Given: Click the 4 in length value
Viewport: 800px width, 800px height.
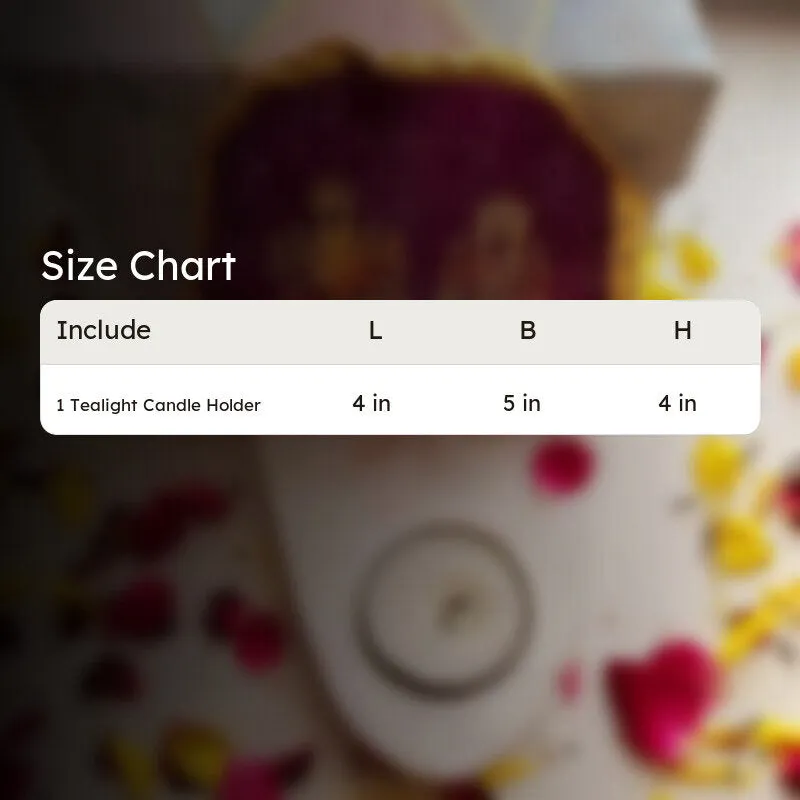Looking at the screenshot, I should (x=371, y=404).
